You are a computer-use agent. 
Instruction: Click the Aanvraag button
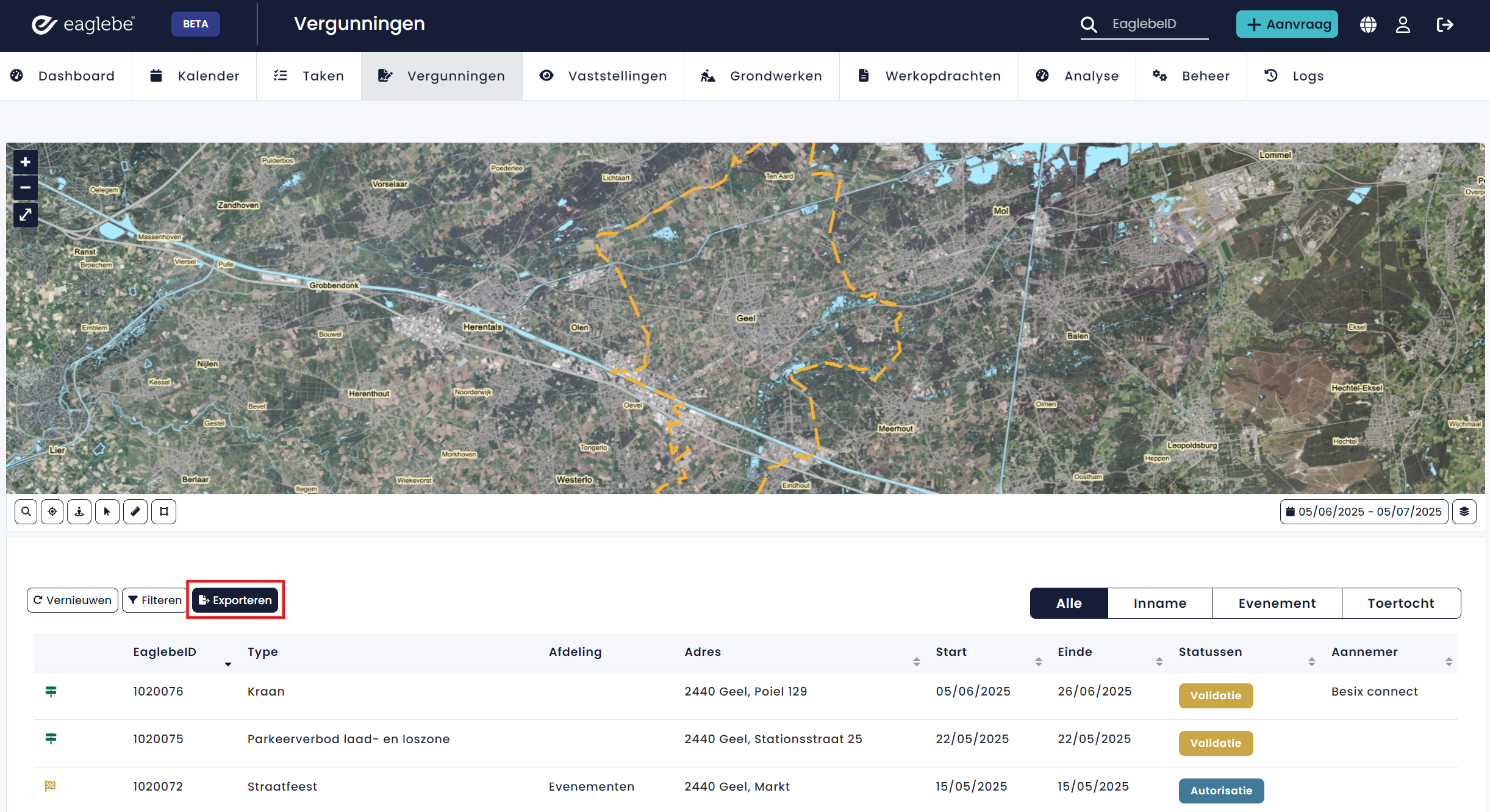pos(1287,24)
